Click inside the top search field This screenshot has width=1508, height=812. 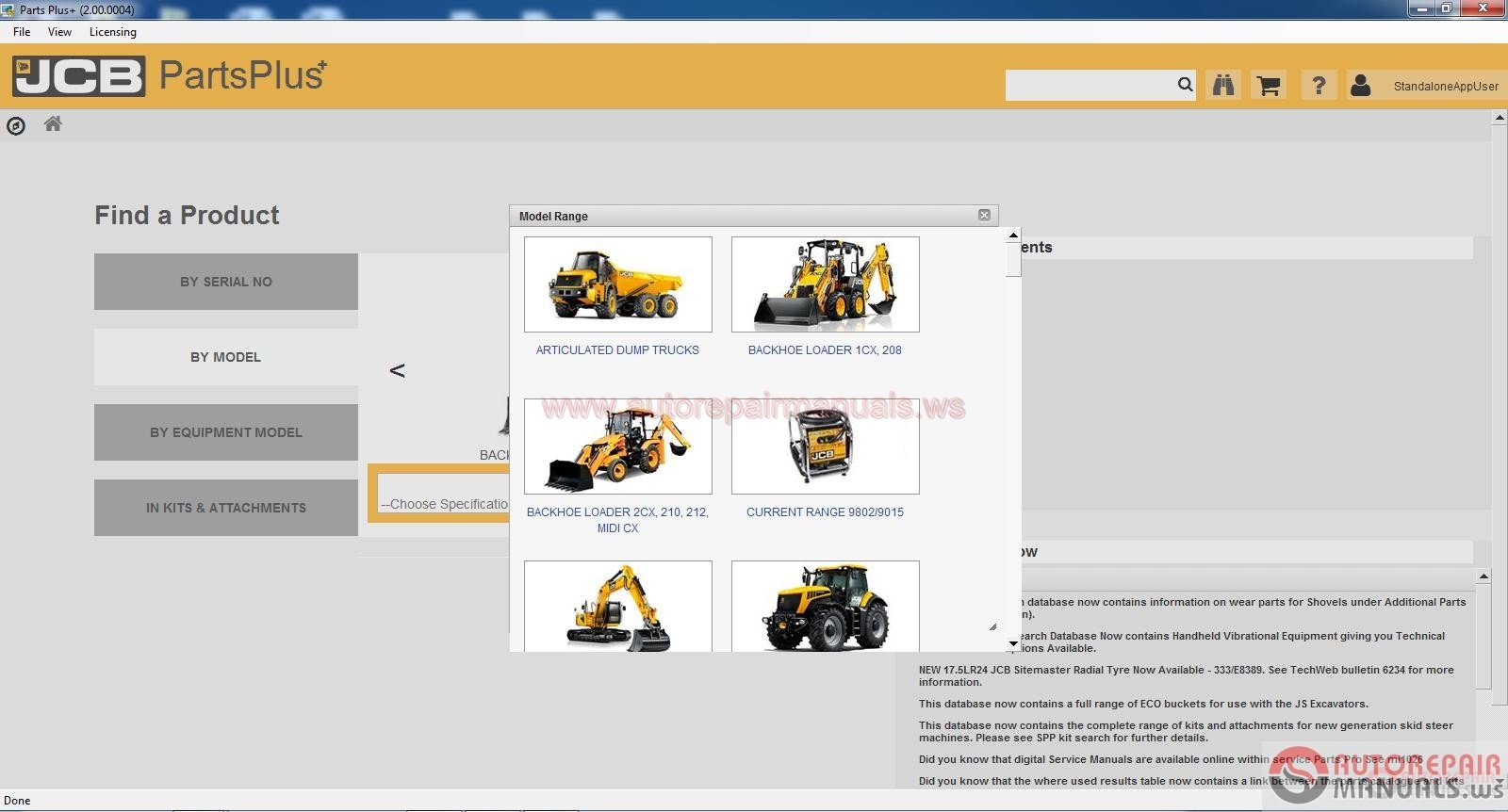click(1089, 86)
